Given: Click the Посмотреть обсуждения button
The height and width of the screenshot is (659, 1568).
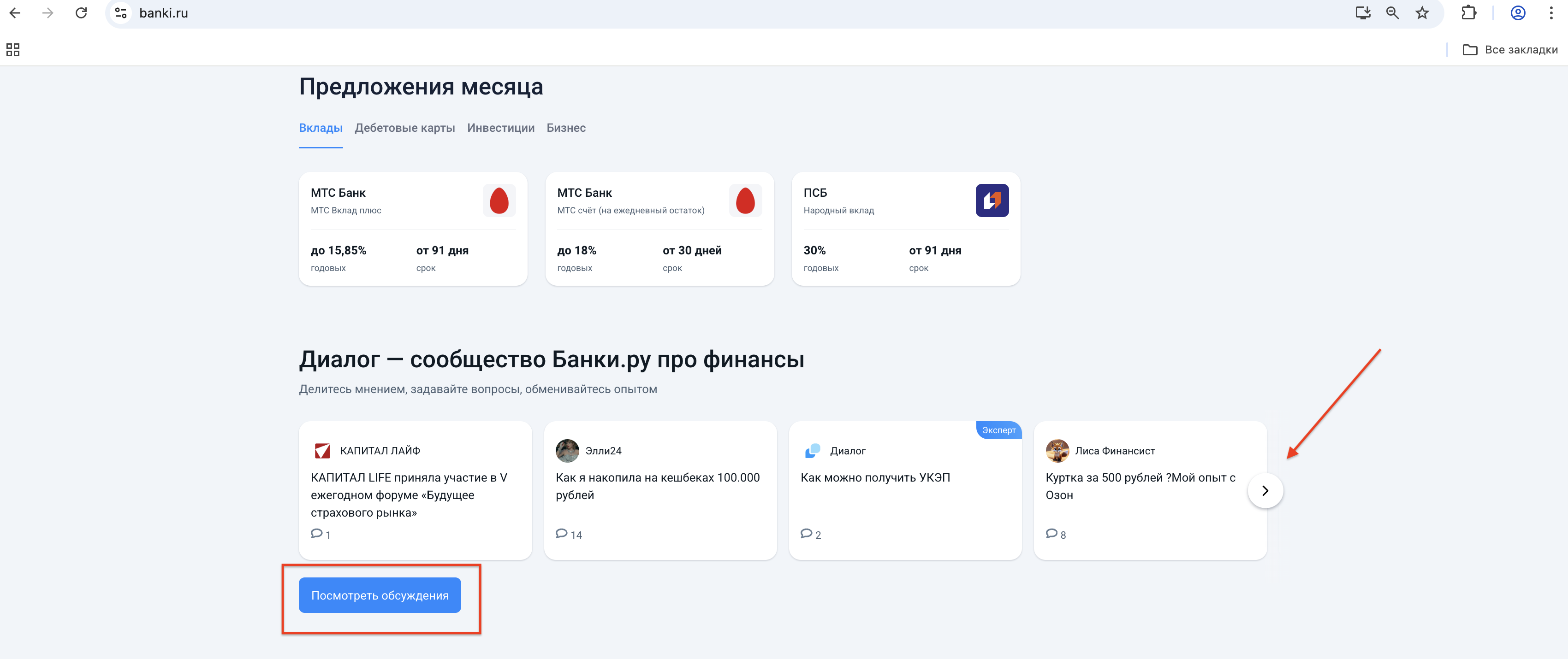Looking at the screenshot, I should (380, 595).
